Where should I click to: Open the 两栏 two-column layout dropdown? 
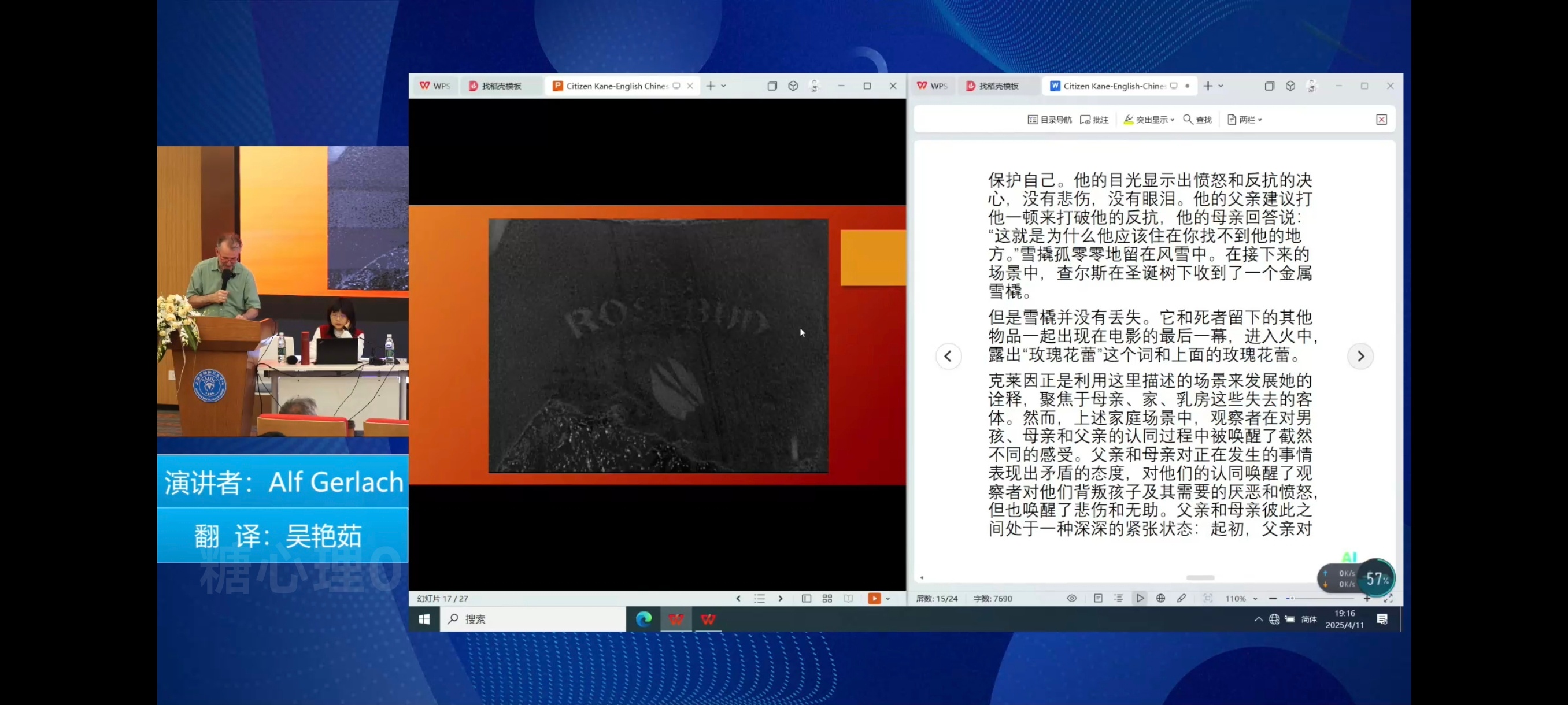coord(1244,120)
